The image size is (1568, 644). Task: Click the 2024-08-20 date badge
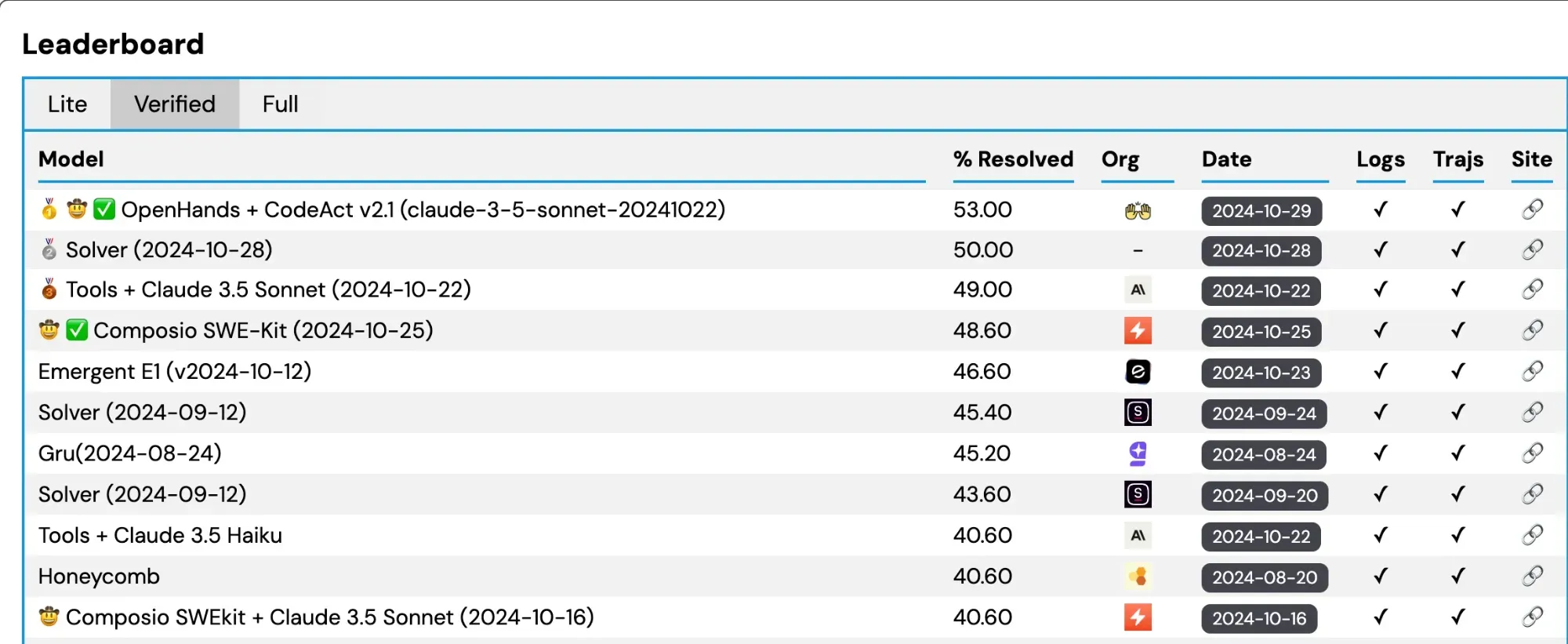point(1265,578)
